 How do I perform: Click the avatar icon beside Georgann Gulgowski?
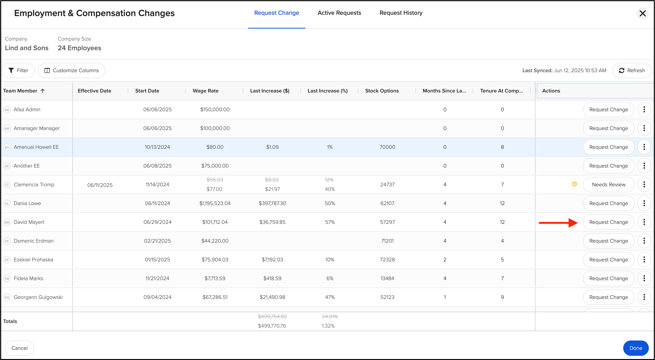7,297
